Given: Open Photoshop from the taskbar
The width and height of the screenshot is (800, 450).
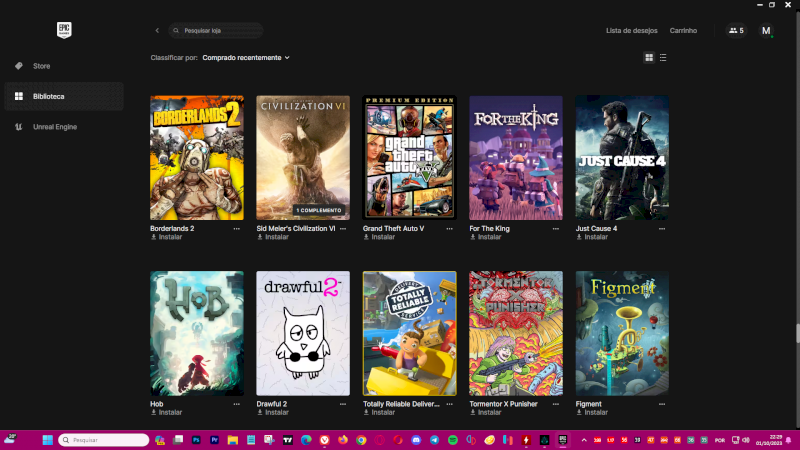Looking at the screenshot, I should tap(196, 440).
